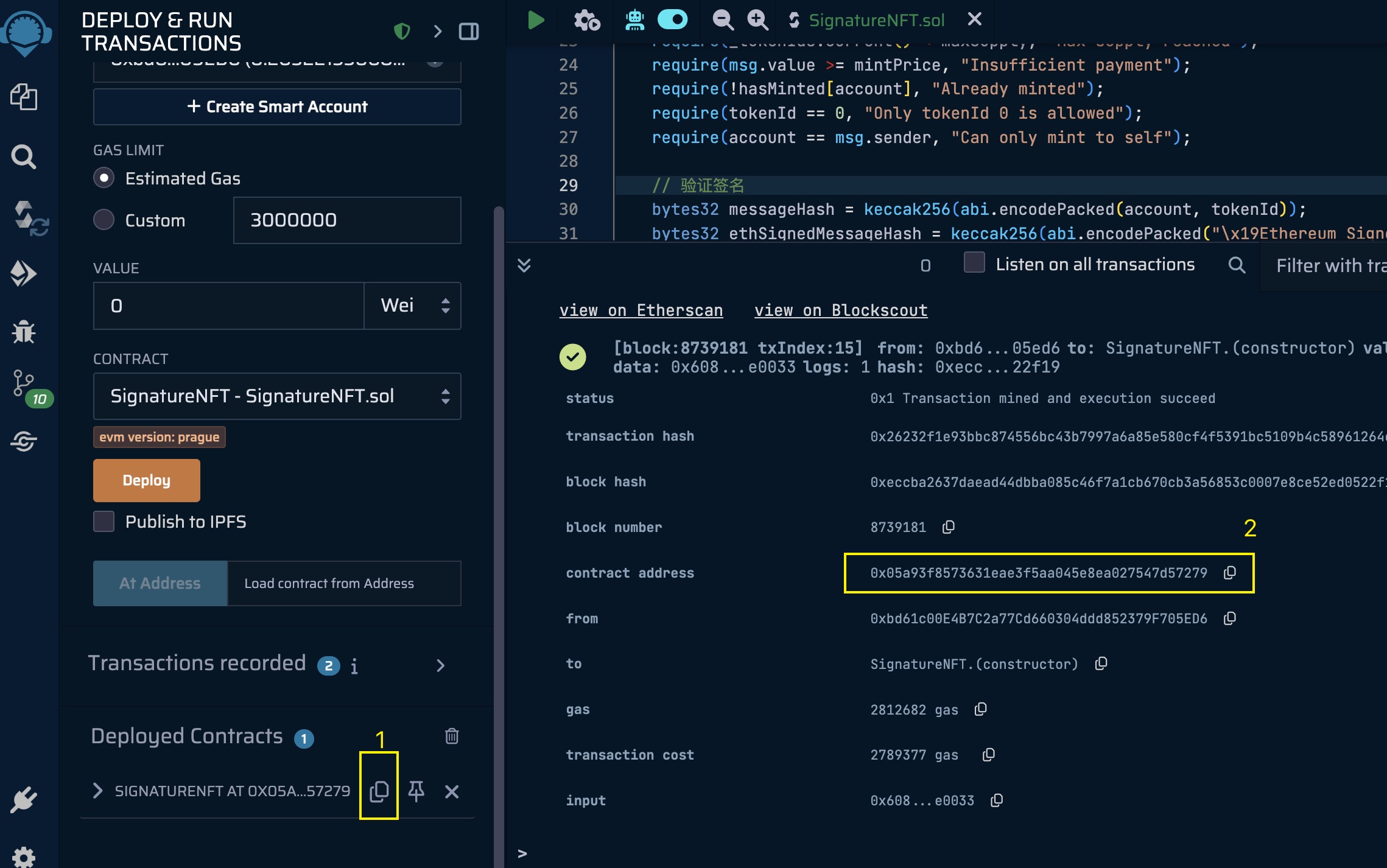Screen dimensions: 1387x868
Task: Open the Plugin manager plug icon
Action: (x=24, y=799)
